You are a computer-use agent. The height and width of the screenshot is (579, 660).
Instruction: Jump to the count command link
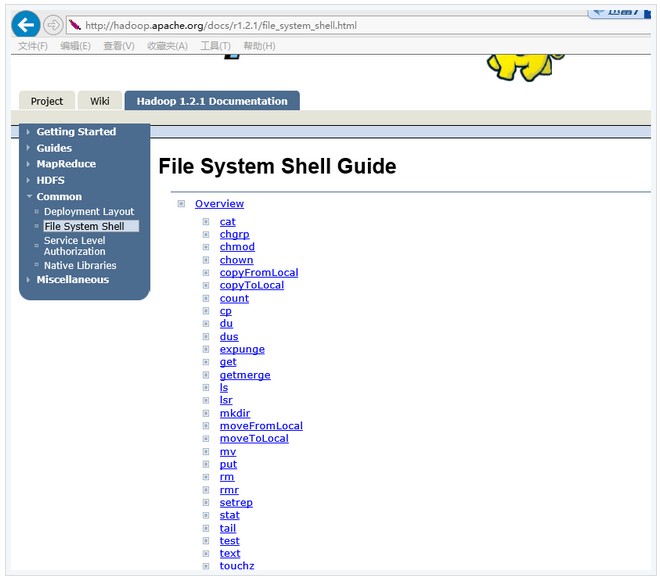tap(234, 298)
